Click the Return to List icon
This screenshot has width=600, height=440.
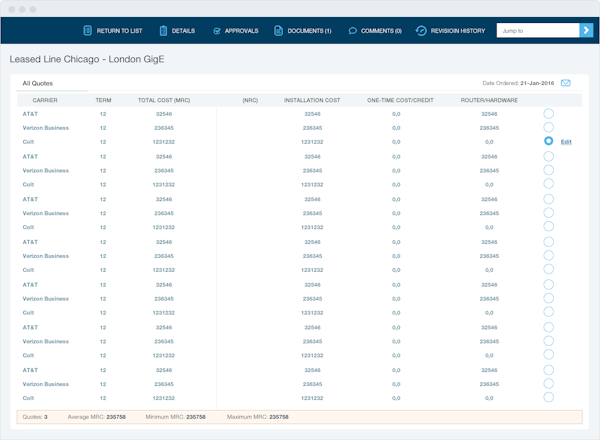(88, 31)
